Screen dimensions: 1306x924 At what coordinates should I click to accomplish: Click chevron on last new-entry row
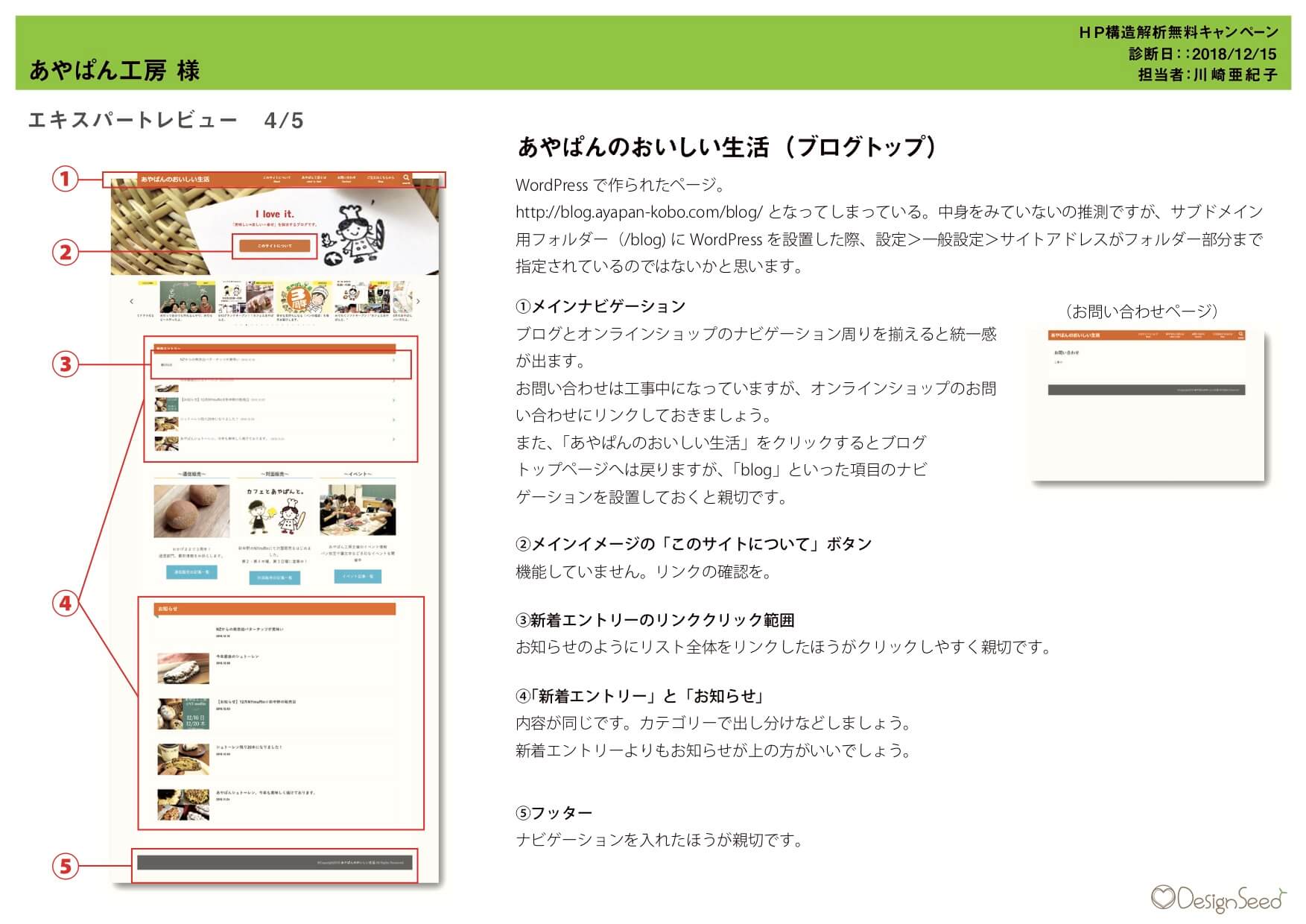pyautogui.click(x=393, y=439)
